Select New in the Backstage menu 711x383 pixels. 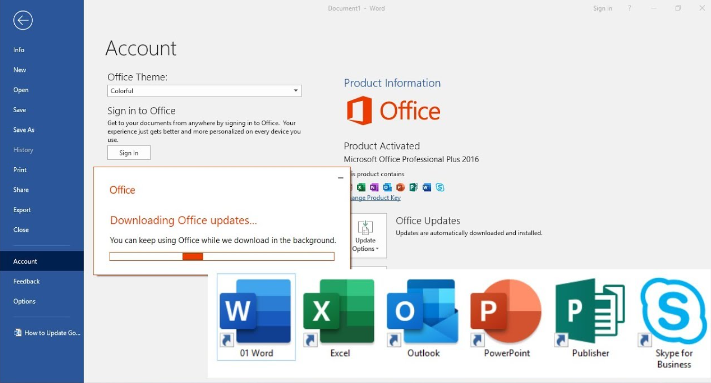pyautogui.click(x=19, y=70)
